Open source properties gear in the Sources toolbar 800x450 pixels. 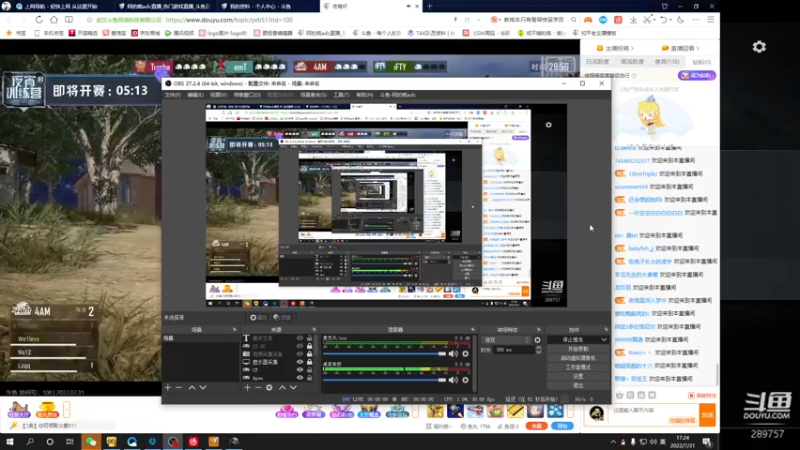click(x=269, y=388)
